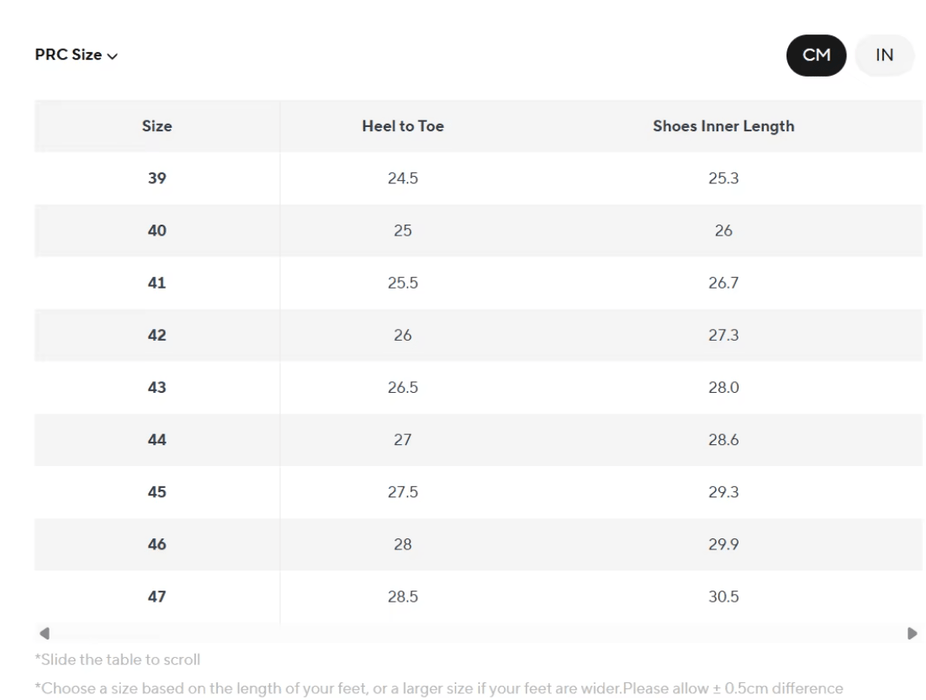Switch units to IN
Image resolution: width=926 pixels, height=700 pixels.
[x=884, y=55]
